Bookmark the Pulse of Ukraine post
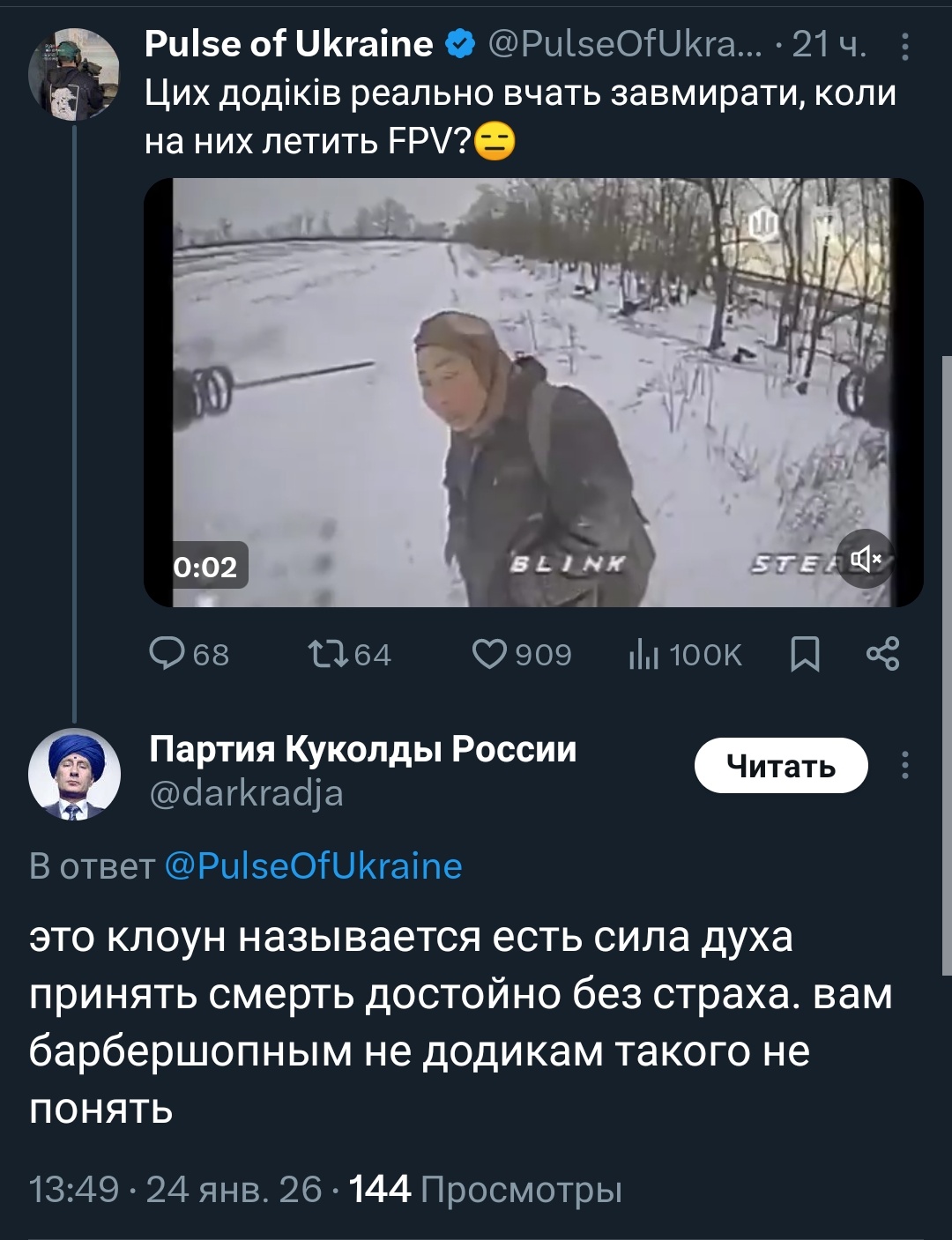 tap(805, 654)
